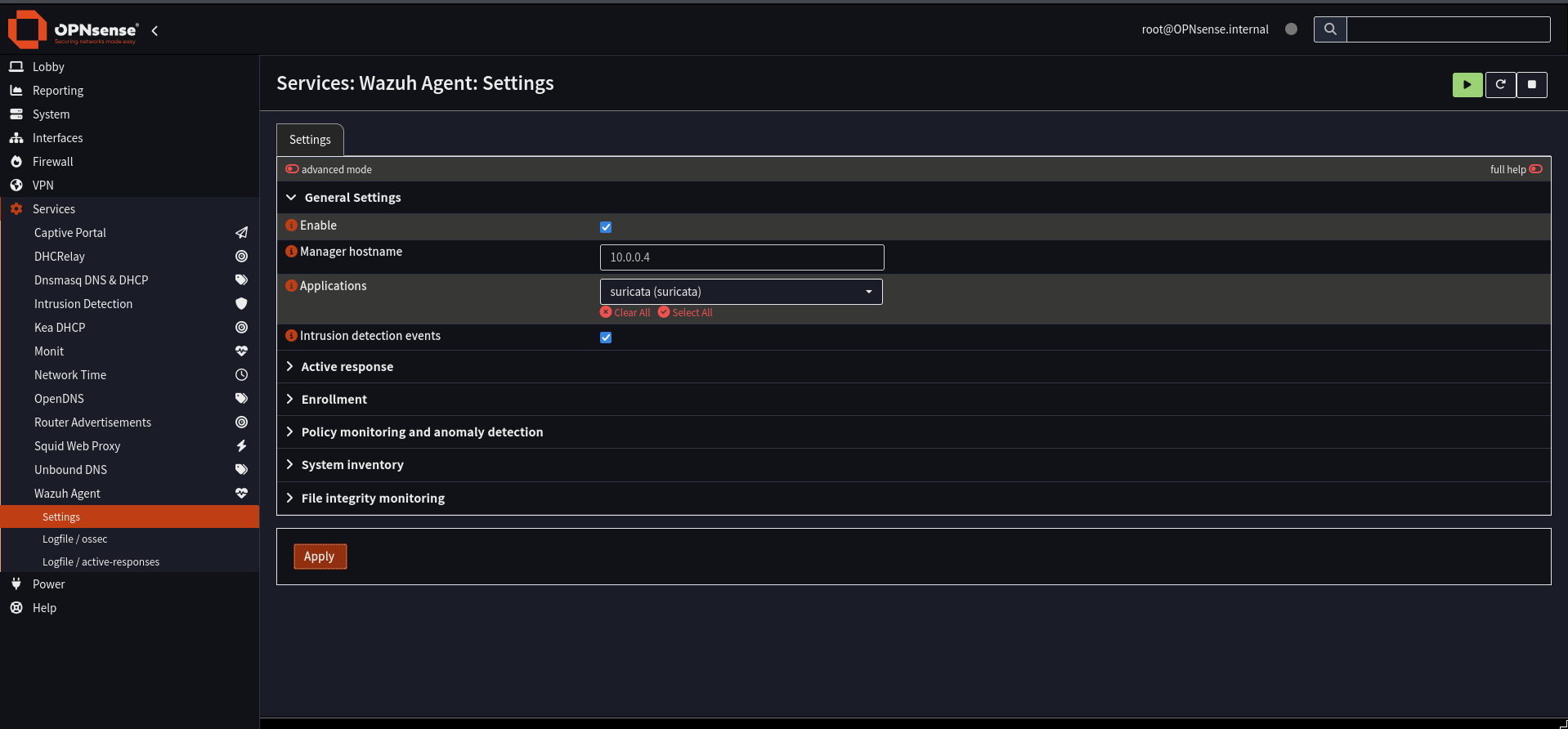Start the Wazuh Agent service with play button
Image resolution: width=1568 pixels, height=729 pixels.
click(x=1467, y=84)
